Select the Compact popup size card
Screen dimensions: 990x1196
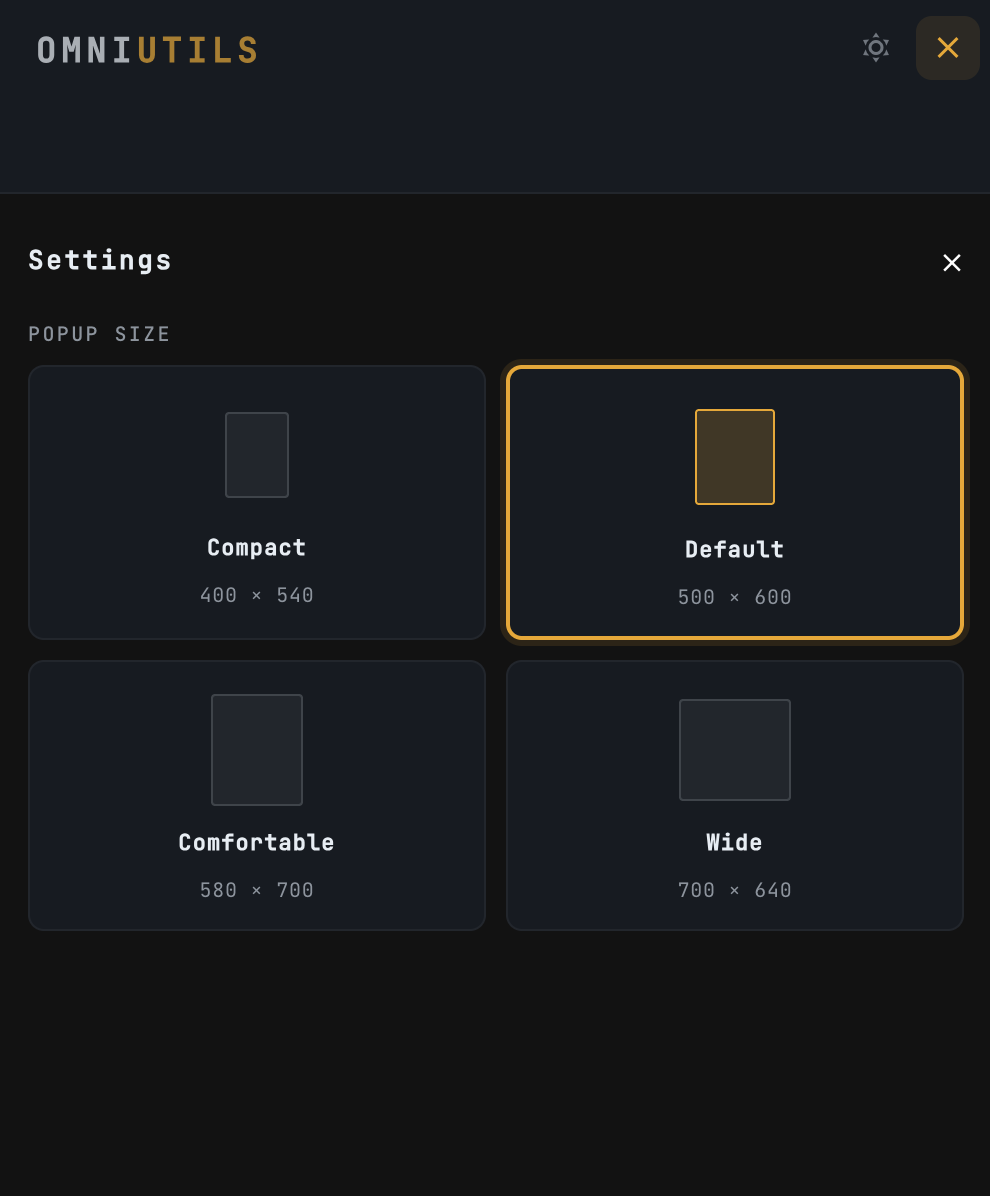[257, 503]
